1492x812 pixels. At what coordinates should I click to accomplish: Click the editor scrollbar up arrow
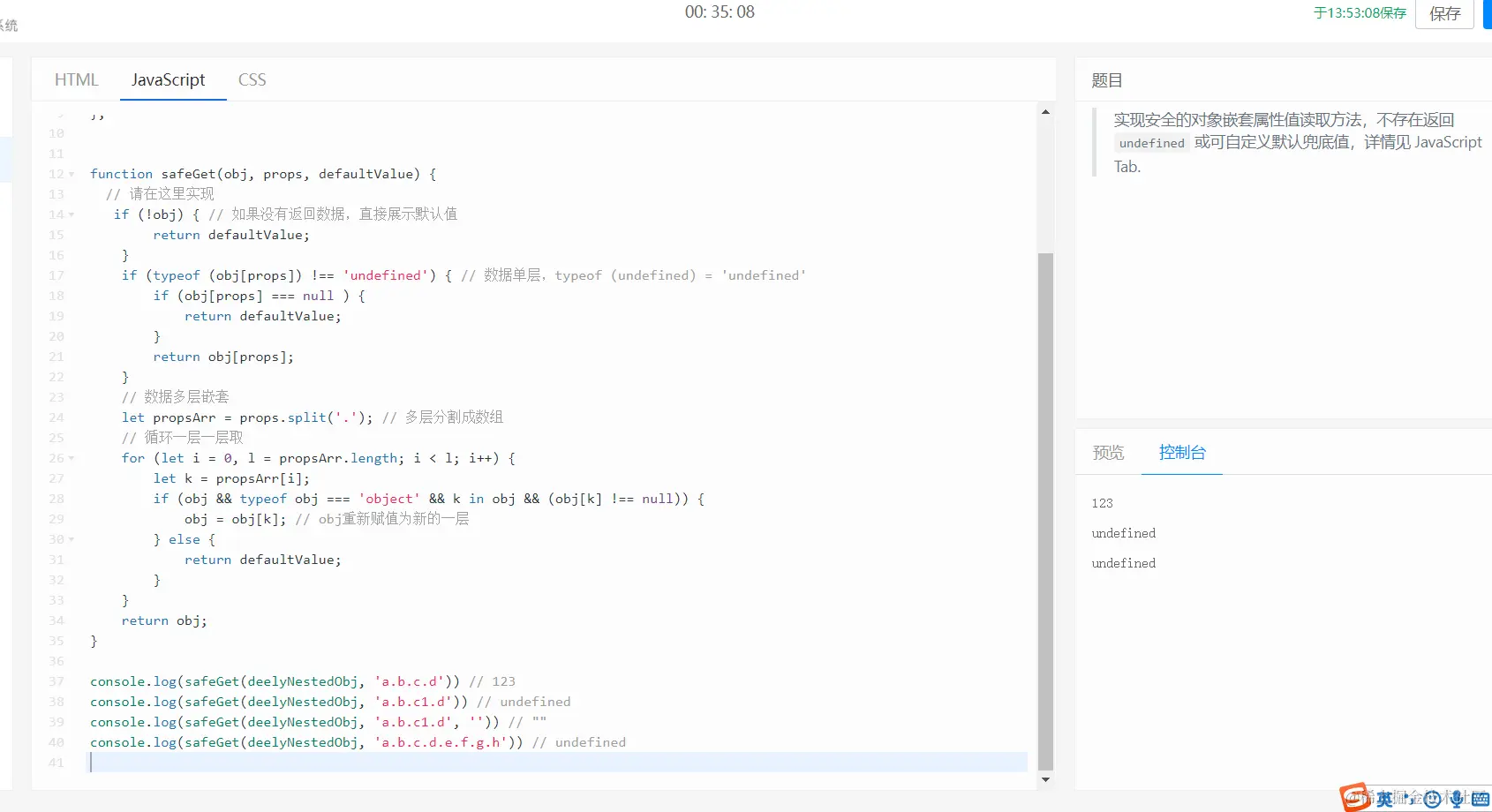click(1045, 112)
